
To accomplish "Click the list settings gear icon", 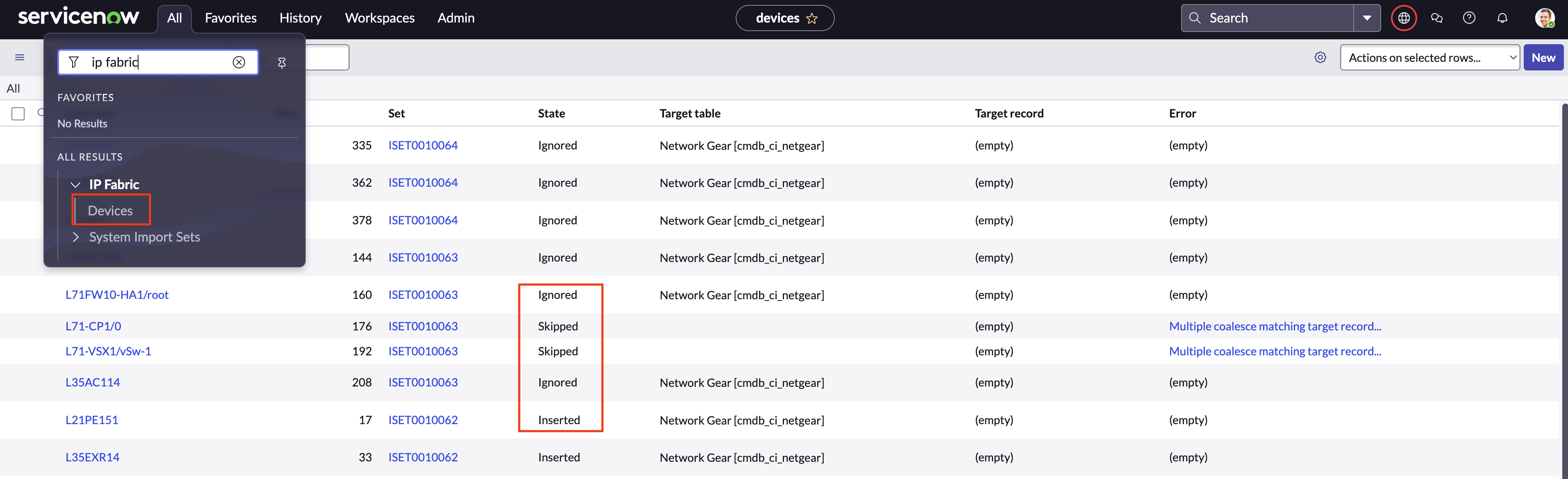I will [1320, 58].
